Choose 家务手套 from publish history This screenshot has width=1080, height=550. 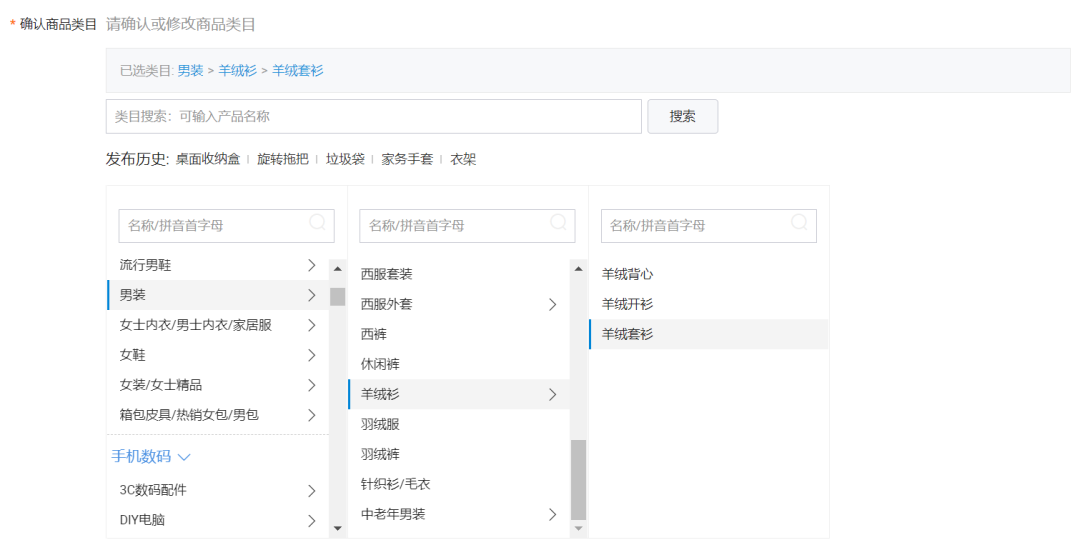pyautogui.click(x=407, y=159)
